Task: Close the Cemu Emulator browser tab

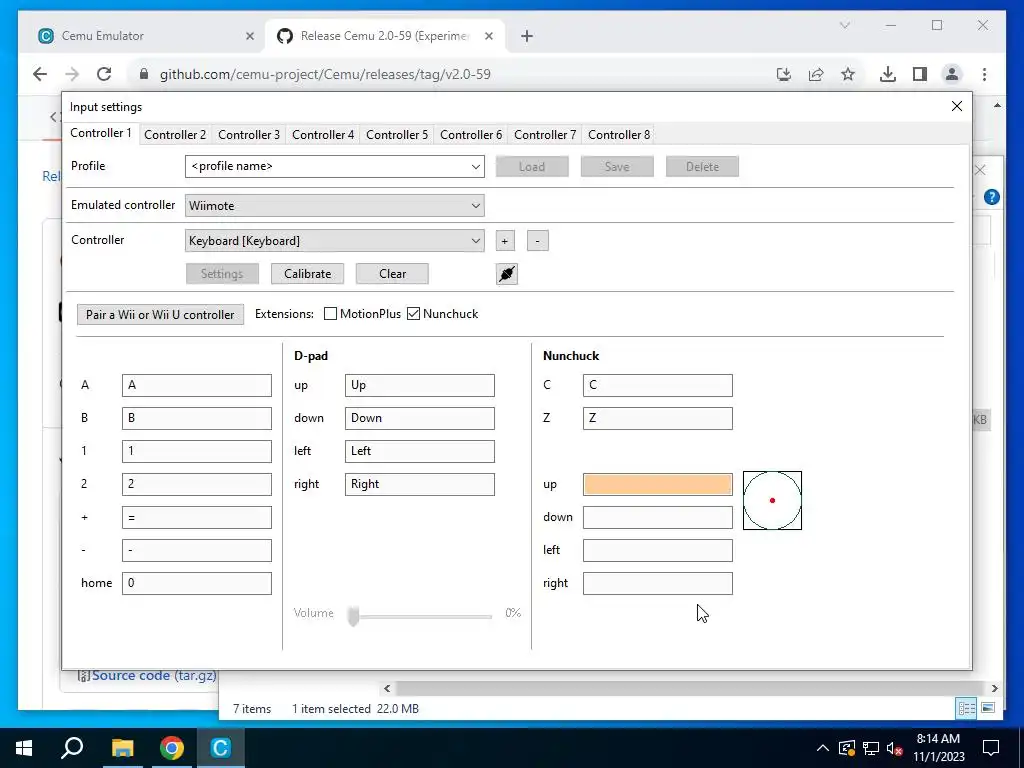Action: pyautogui.click(x=249, y=36)
